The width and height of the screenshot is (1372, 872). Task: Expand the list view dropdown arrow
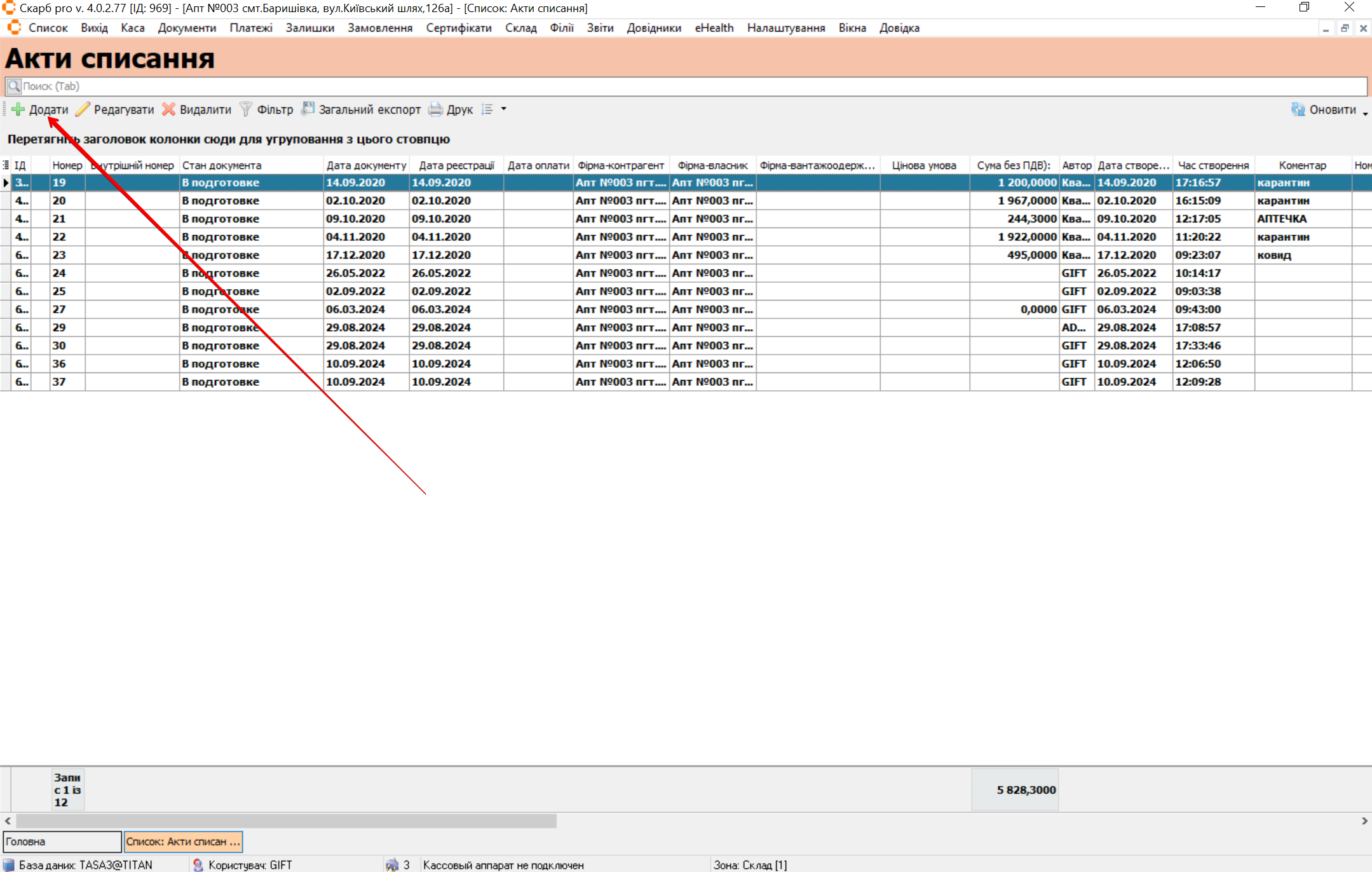pos(504,109)
